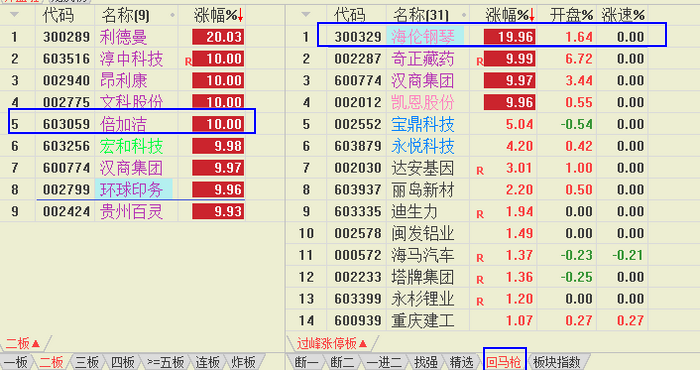This screenshot has height=370, width=700.
Task: Switch to the 三板 tab
Action: coord(87,362)
